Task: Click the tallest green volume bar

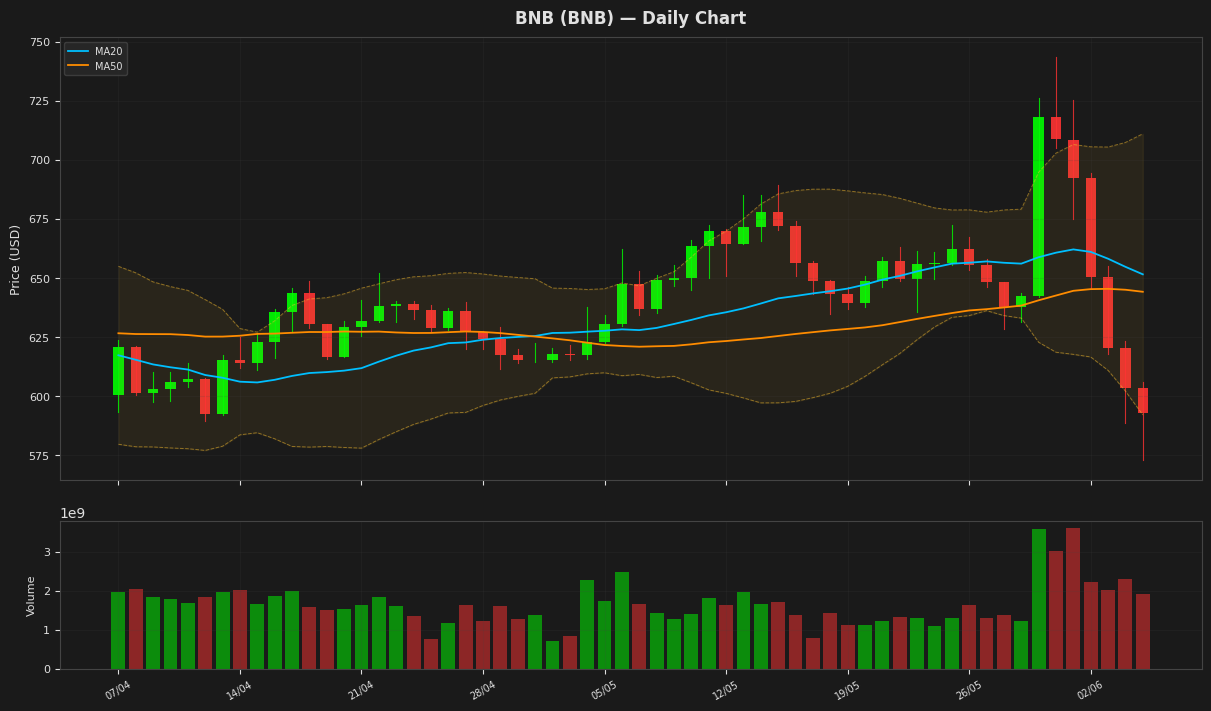Action: [1039, 599]
